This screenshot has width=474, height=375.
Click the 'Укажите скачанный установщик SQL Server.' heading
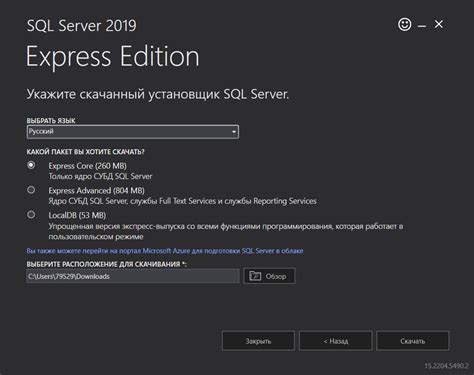[158, 94]
